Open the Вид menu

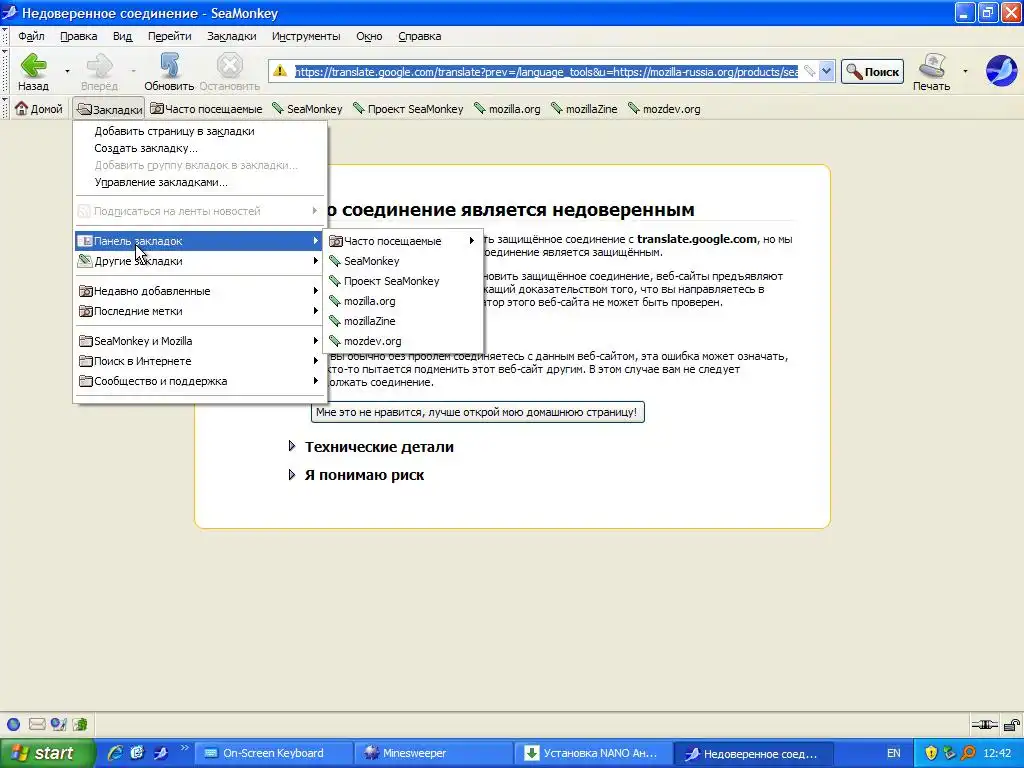[x=122, y=36]
